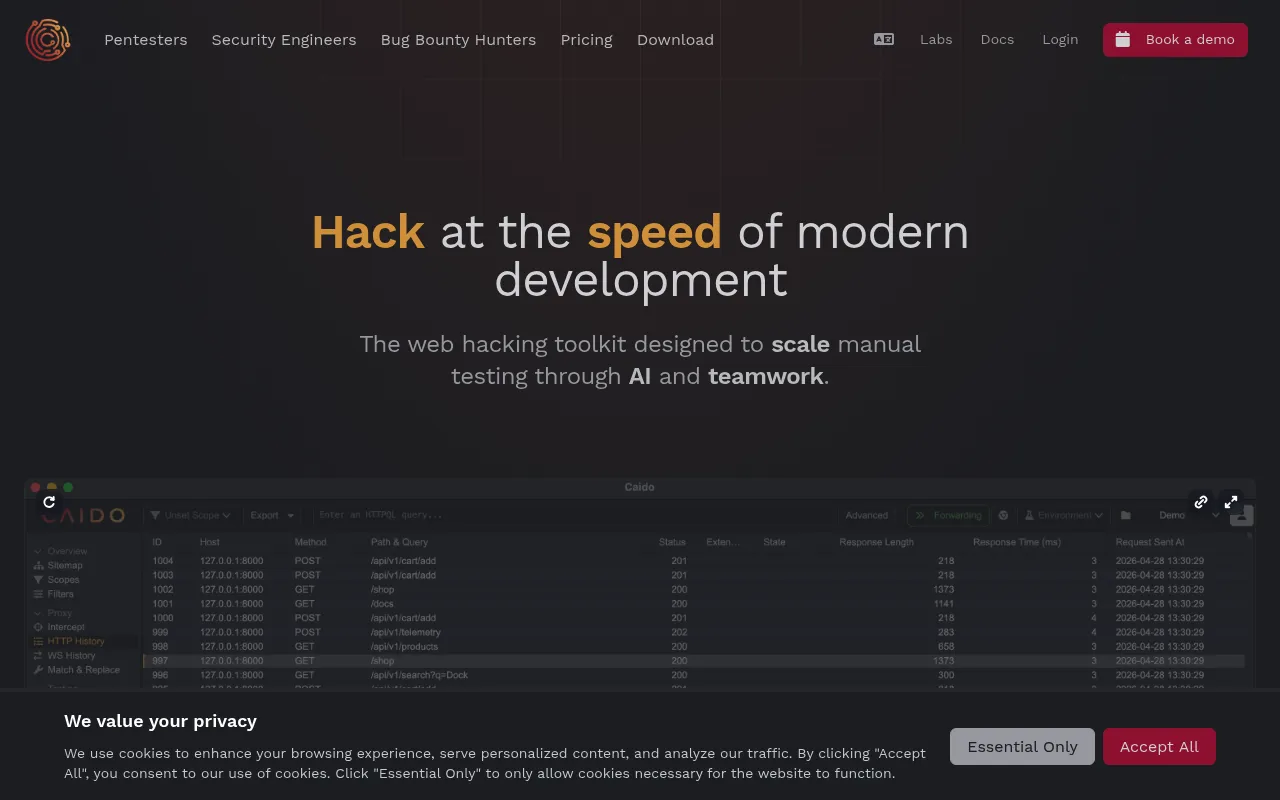1280x800 pixels.
Task: Open the Docs link
Action: pos(997,40)
